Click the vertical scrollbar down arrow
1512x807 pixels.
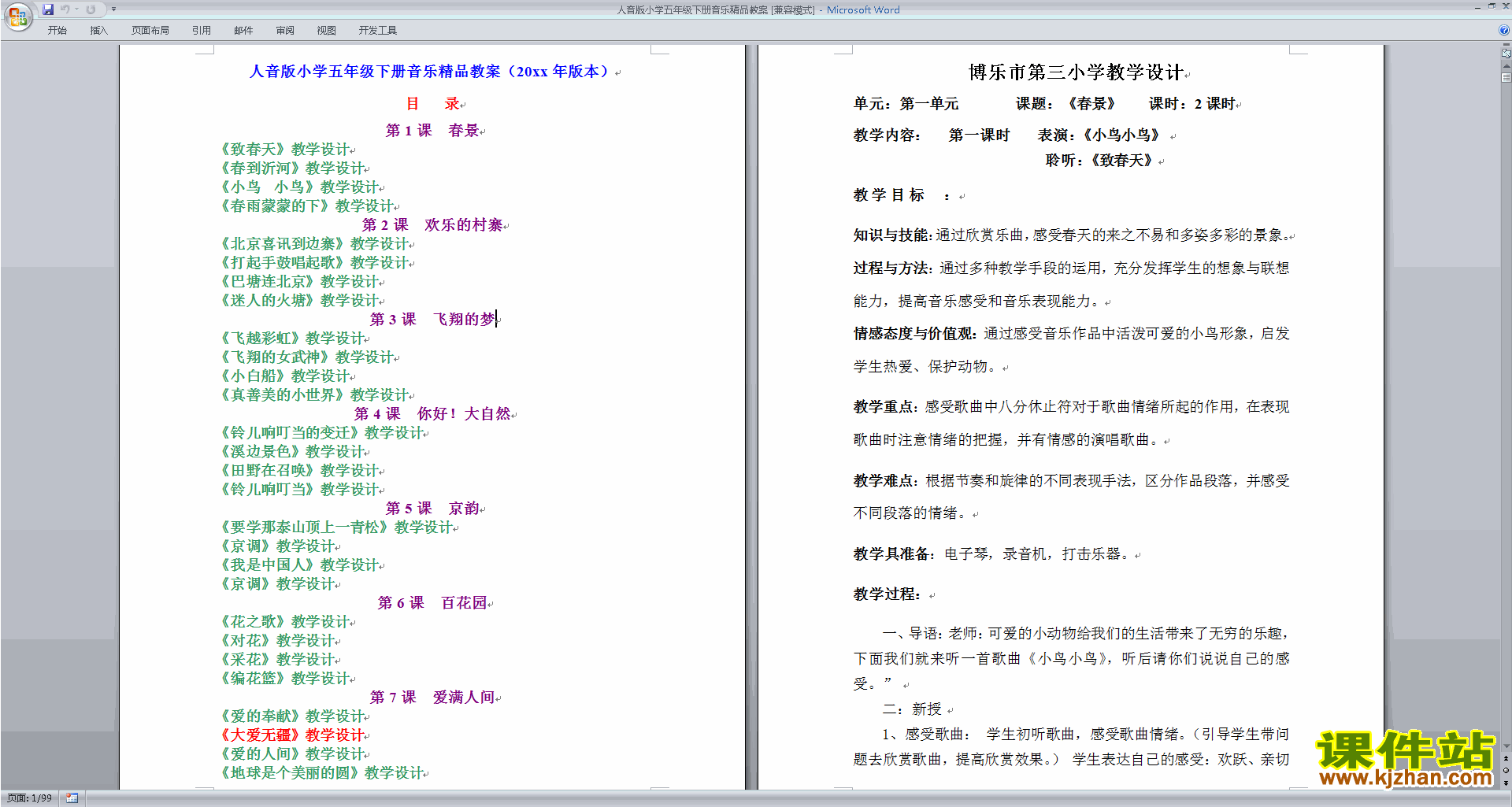tap(1506, 746)
